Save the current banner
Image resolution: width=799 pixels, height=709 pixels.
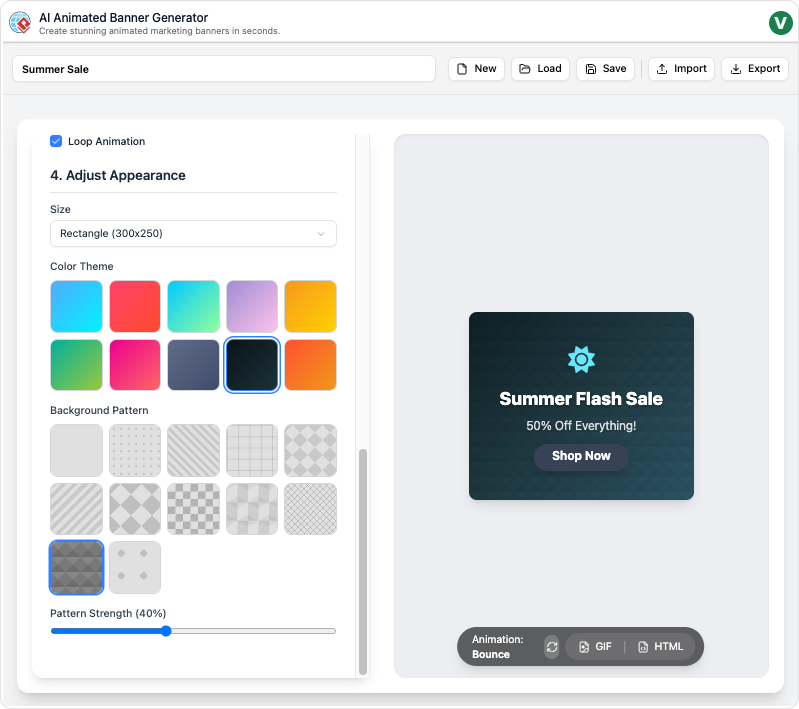pos(605,69)
